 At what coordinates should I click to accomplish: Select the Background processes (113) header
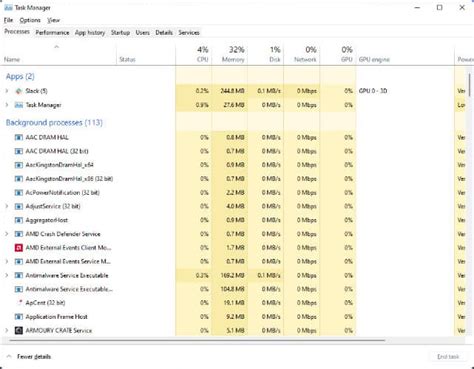pos(54,123)
